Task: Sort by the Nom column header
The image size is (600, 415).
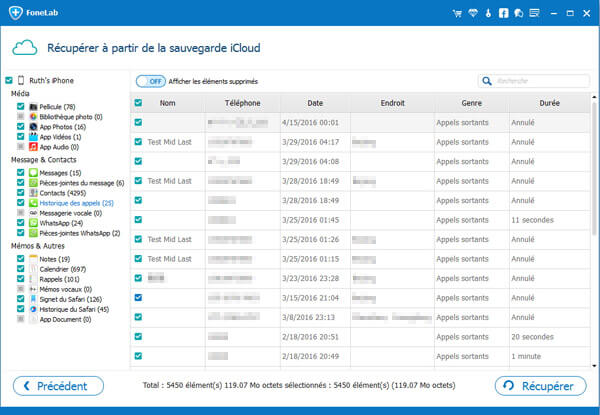Action: (x=168, y=103)
